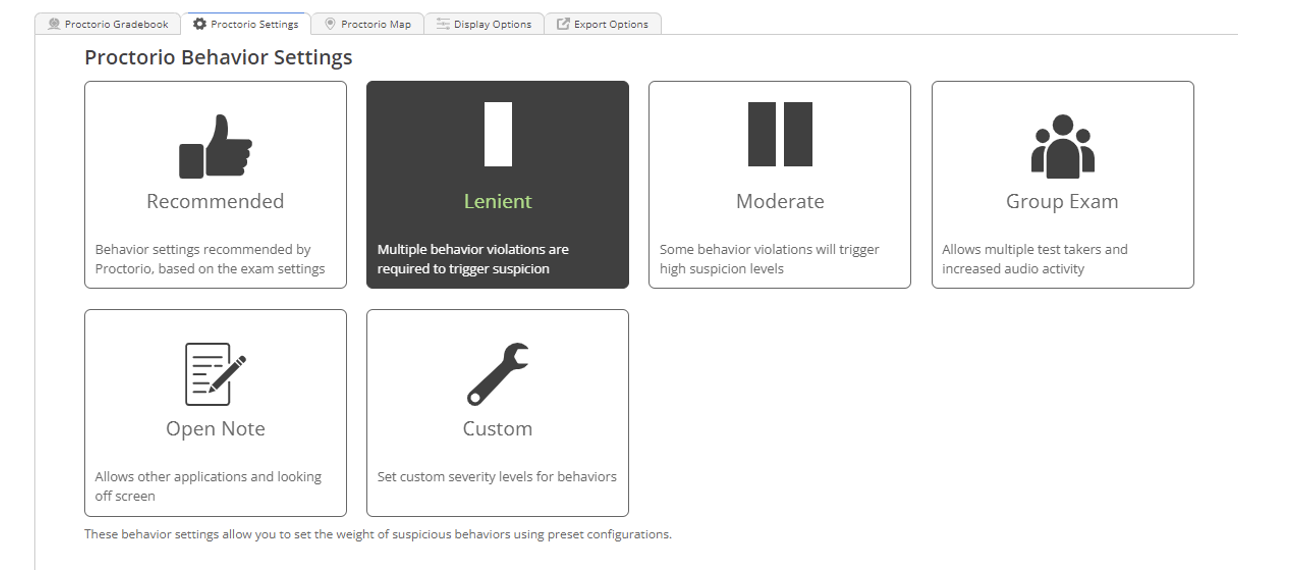Switch to the Display Options tab

tap(484, 24)
